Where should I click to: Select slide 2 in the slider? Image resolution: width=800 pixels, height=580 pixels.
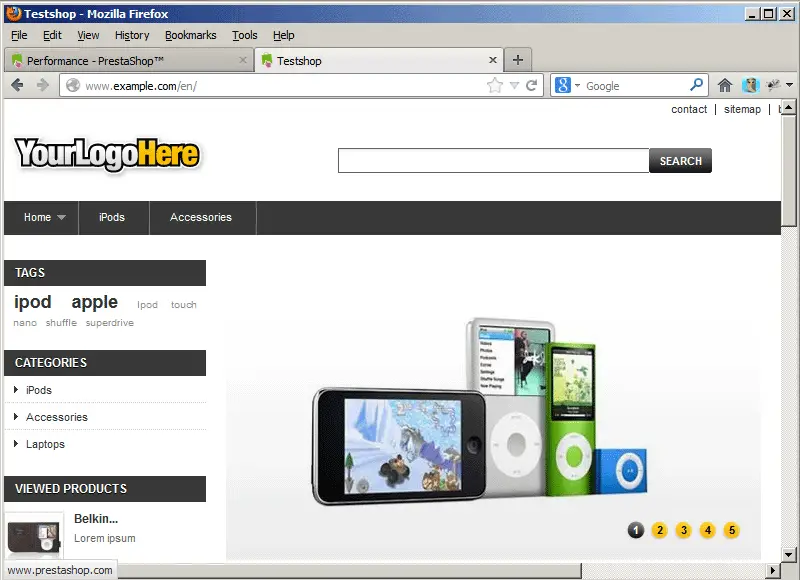coord(660,531)
